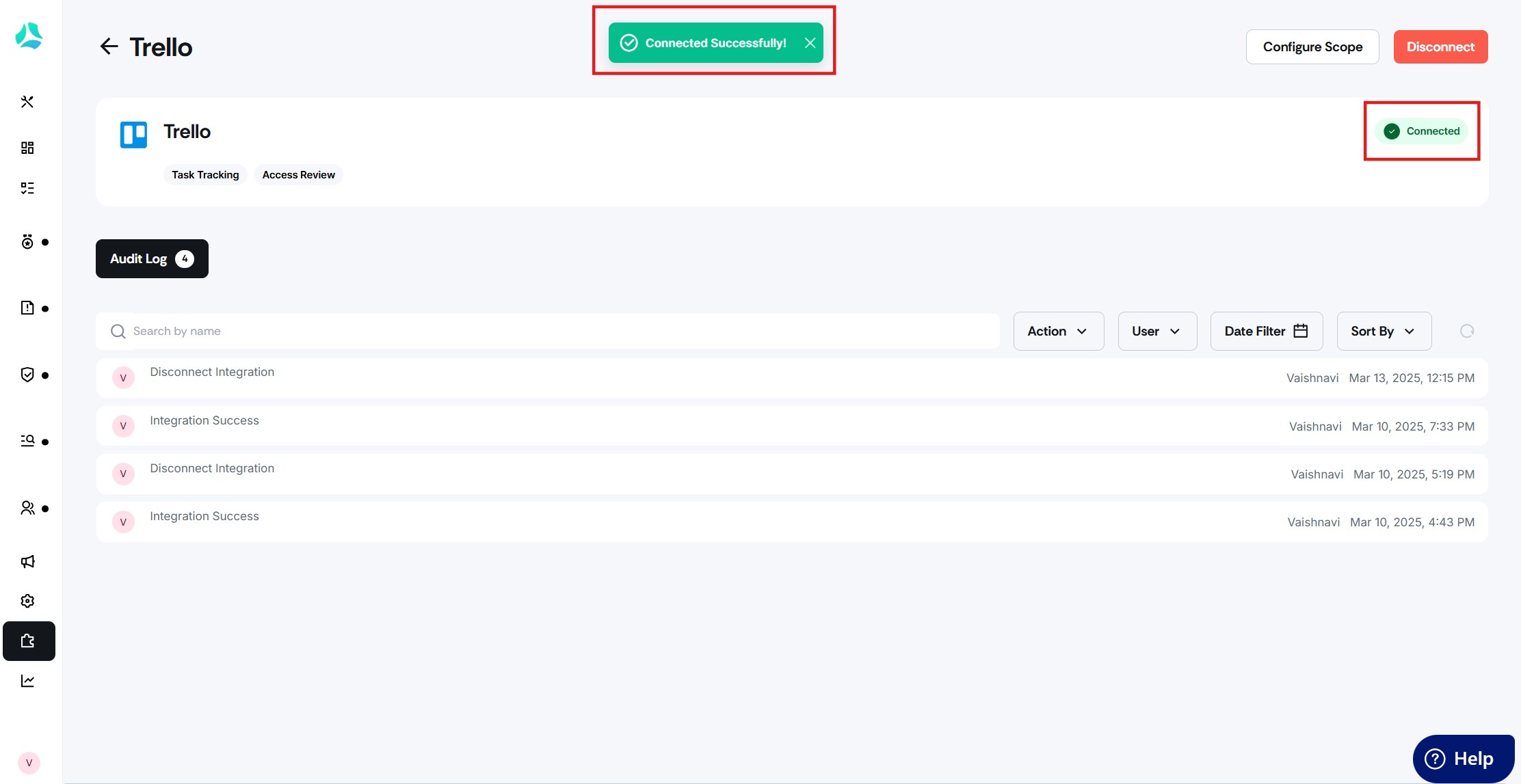The width and height of the screenshot is (1521, 784).
Task: Open the analytics line chart icon
Action: pyautogui.click(x=27, y=681)
